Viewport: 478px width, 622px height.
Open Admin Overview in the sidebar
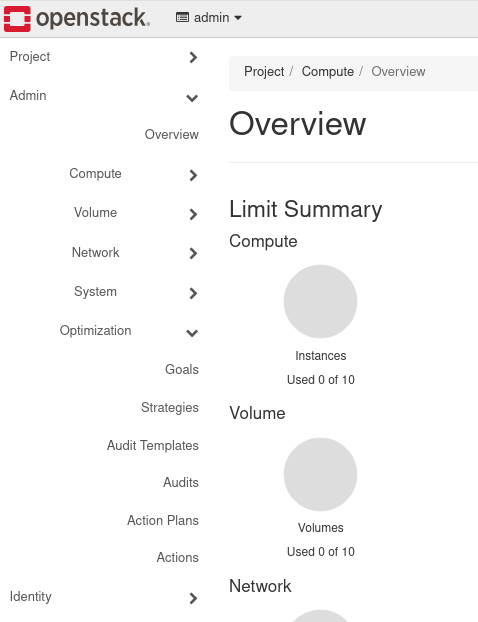171,134
